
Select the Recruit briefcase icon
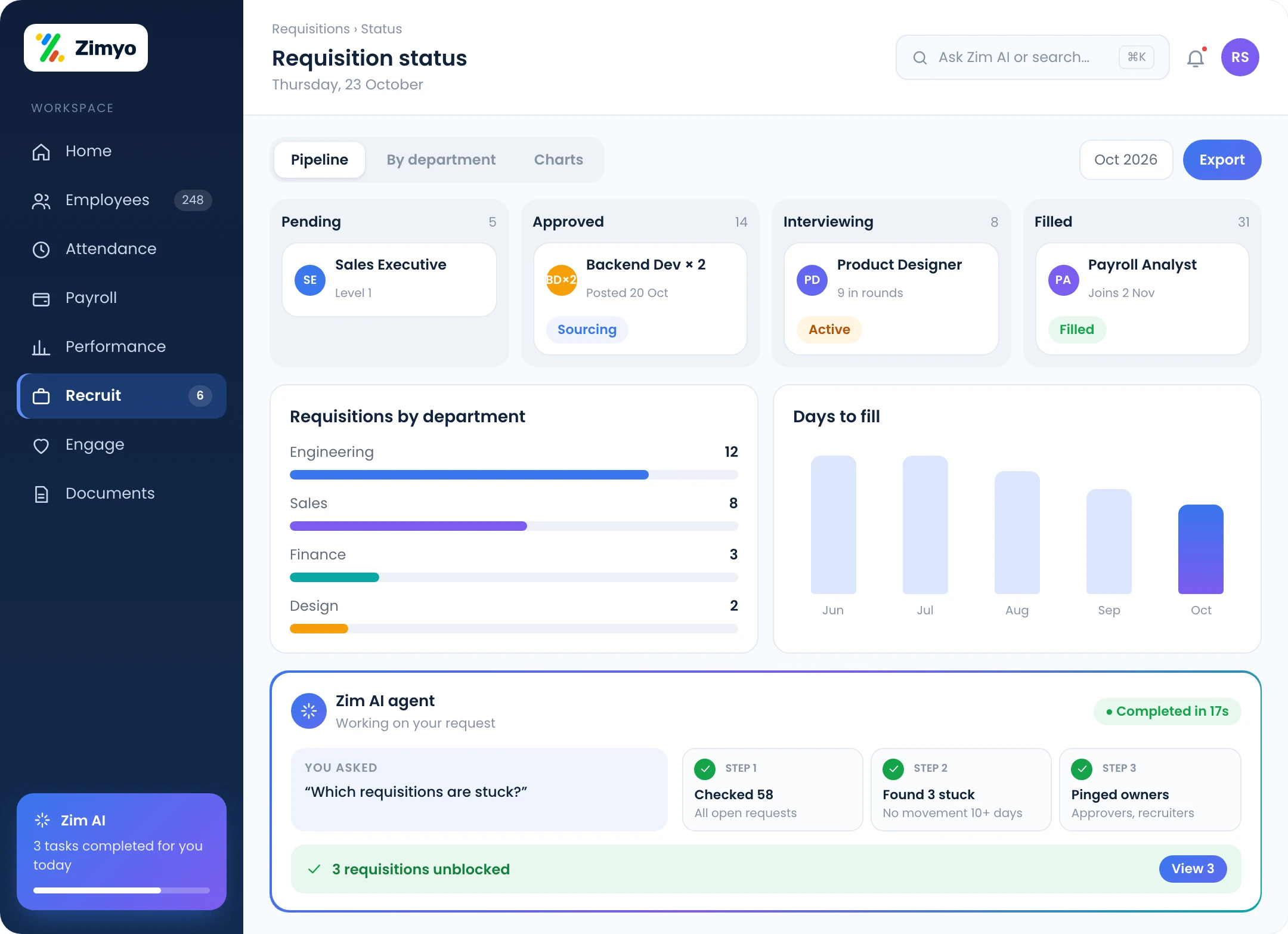(x=41, y=396)
